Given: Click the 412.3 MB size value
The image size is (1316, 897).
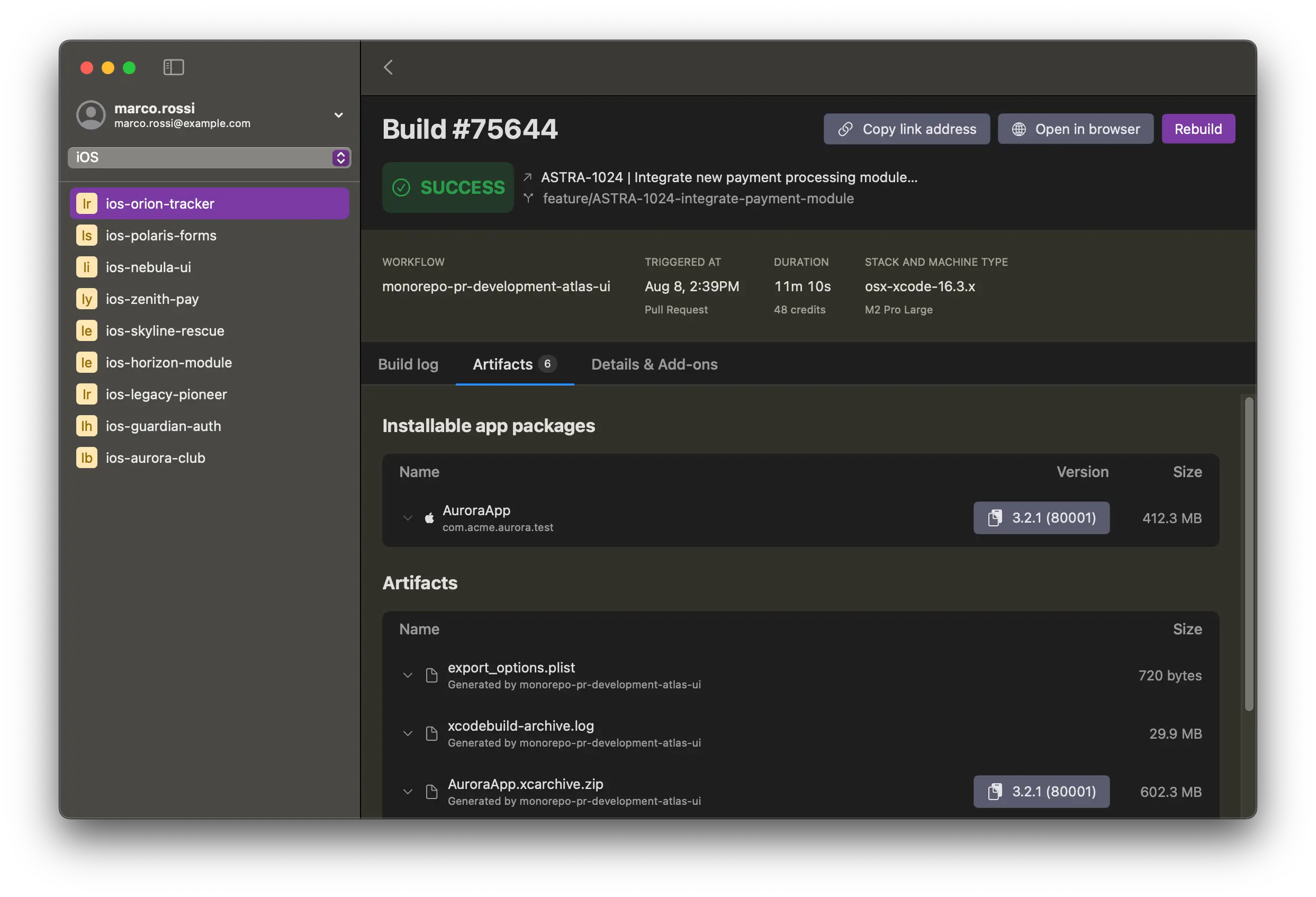Looking at the screenshot, I should tap(1171, 518).
